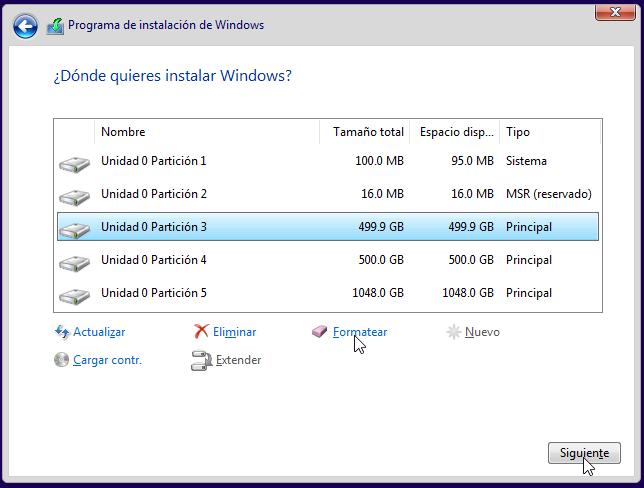The width and height of the screenshot is (644, 488).
Task: Click the Cargar contr. disc icon
Action: [x=62, y=360]
